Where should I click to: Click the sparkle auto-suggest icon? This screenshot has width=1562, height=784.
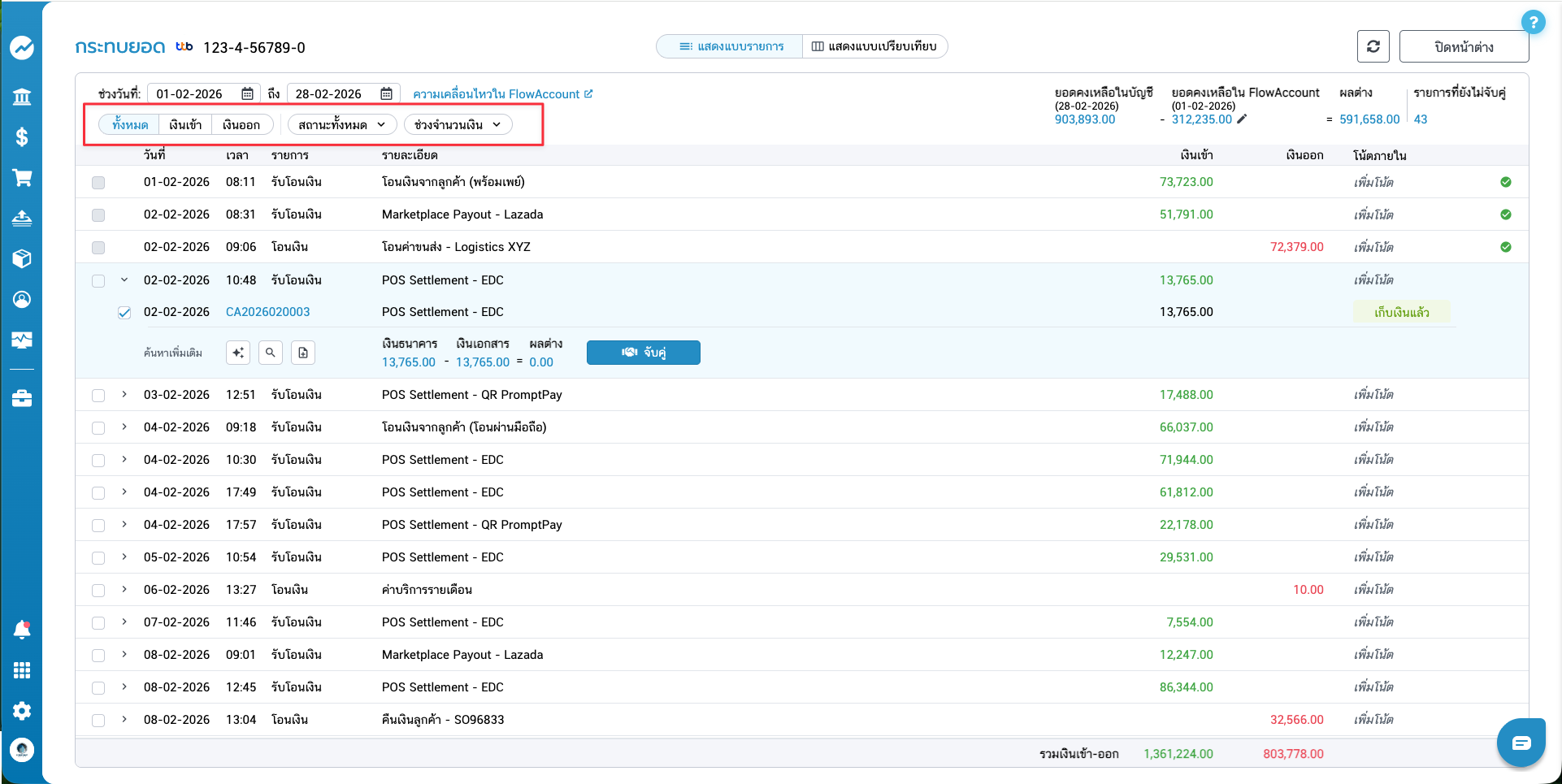pos(238,353)
